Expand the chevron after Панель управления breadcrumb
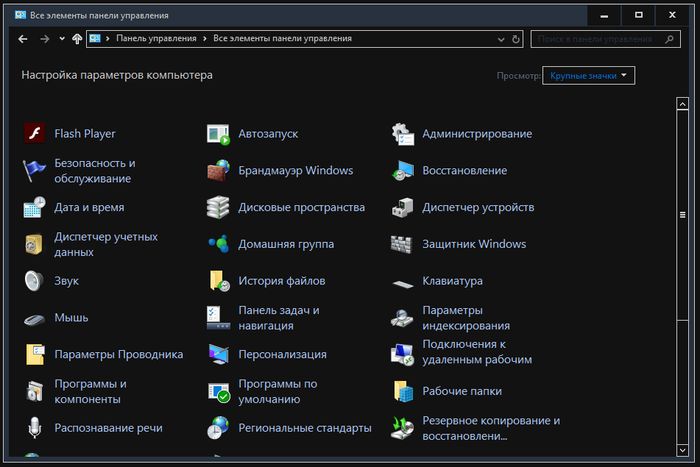 206,39
